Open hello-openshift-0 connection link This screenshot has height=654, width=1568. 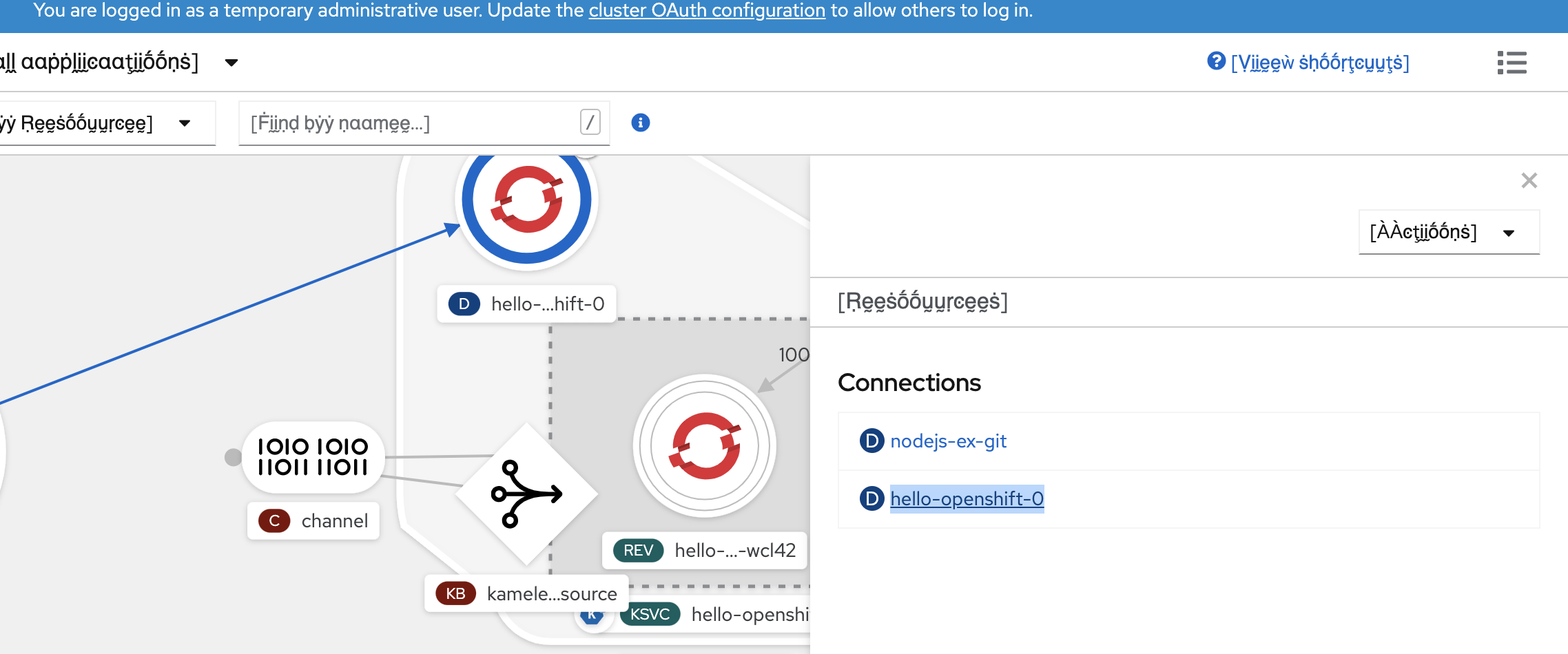coord(967,498)
